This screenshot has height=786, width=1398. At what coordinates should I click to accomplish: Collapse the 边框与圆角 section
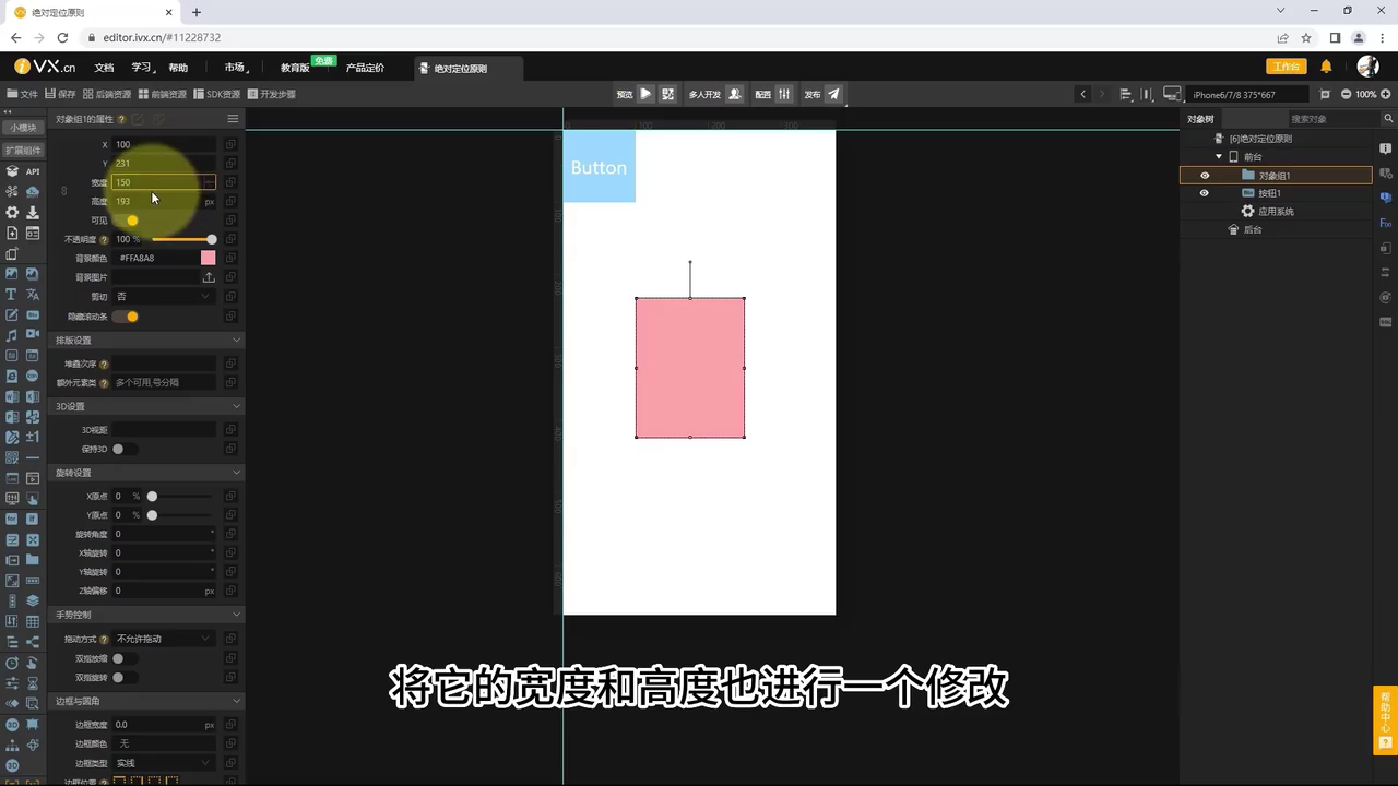coord(236,701)
